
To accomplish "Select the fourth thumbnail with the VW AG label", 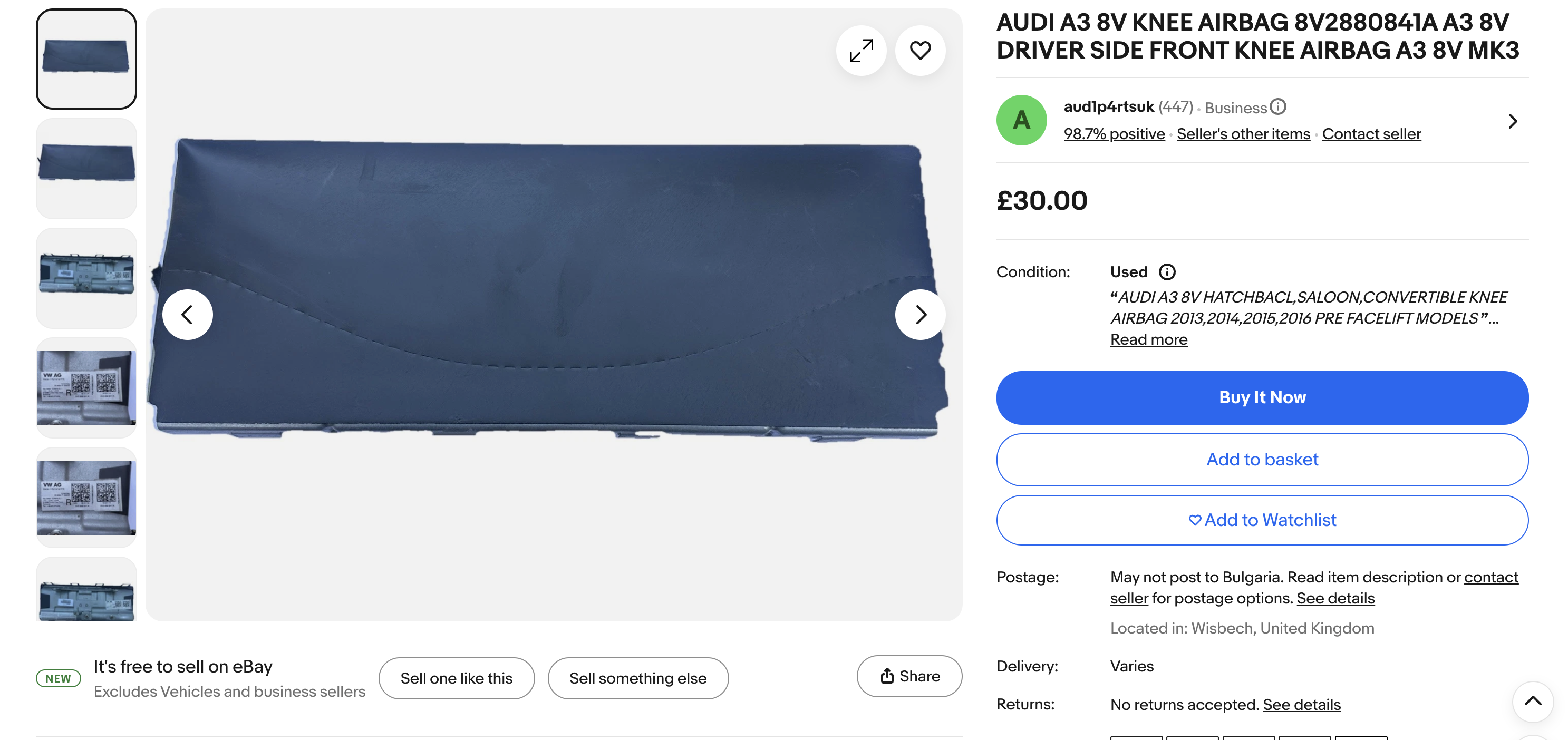I will (86, 387).
